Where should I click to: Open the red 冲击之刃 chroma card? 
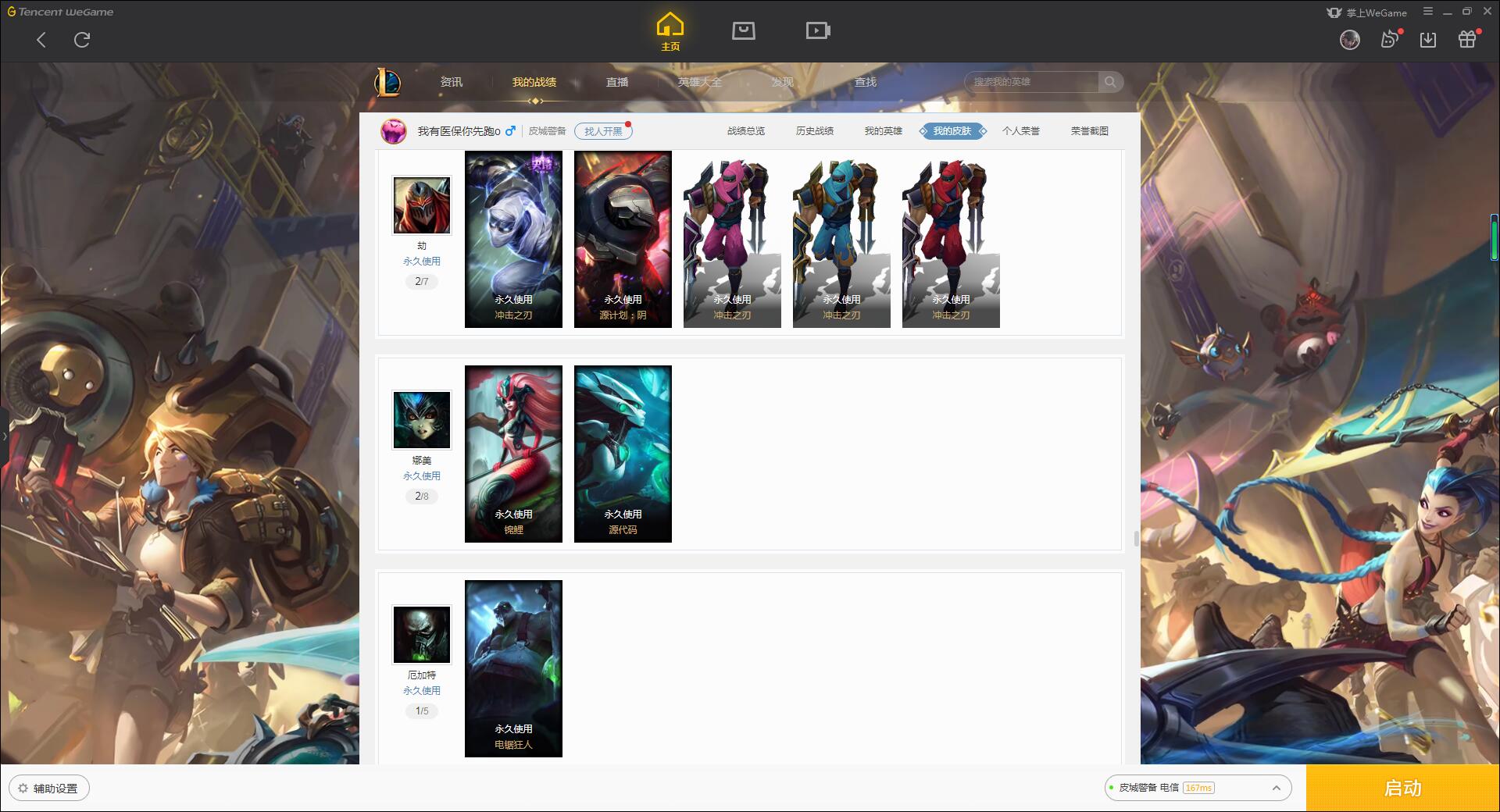tap(951, 239)
